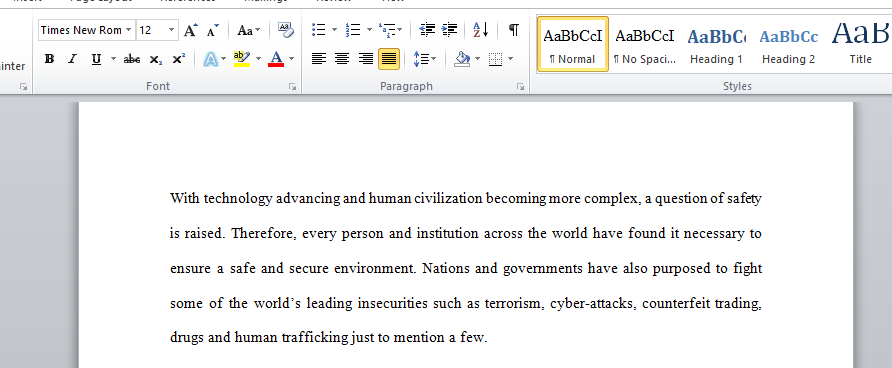Select the Sort A to Z icon
The height and width of the screenshot is (368, 892).
(481, 30)
